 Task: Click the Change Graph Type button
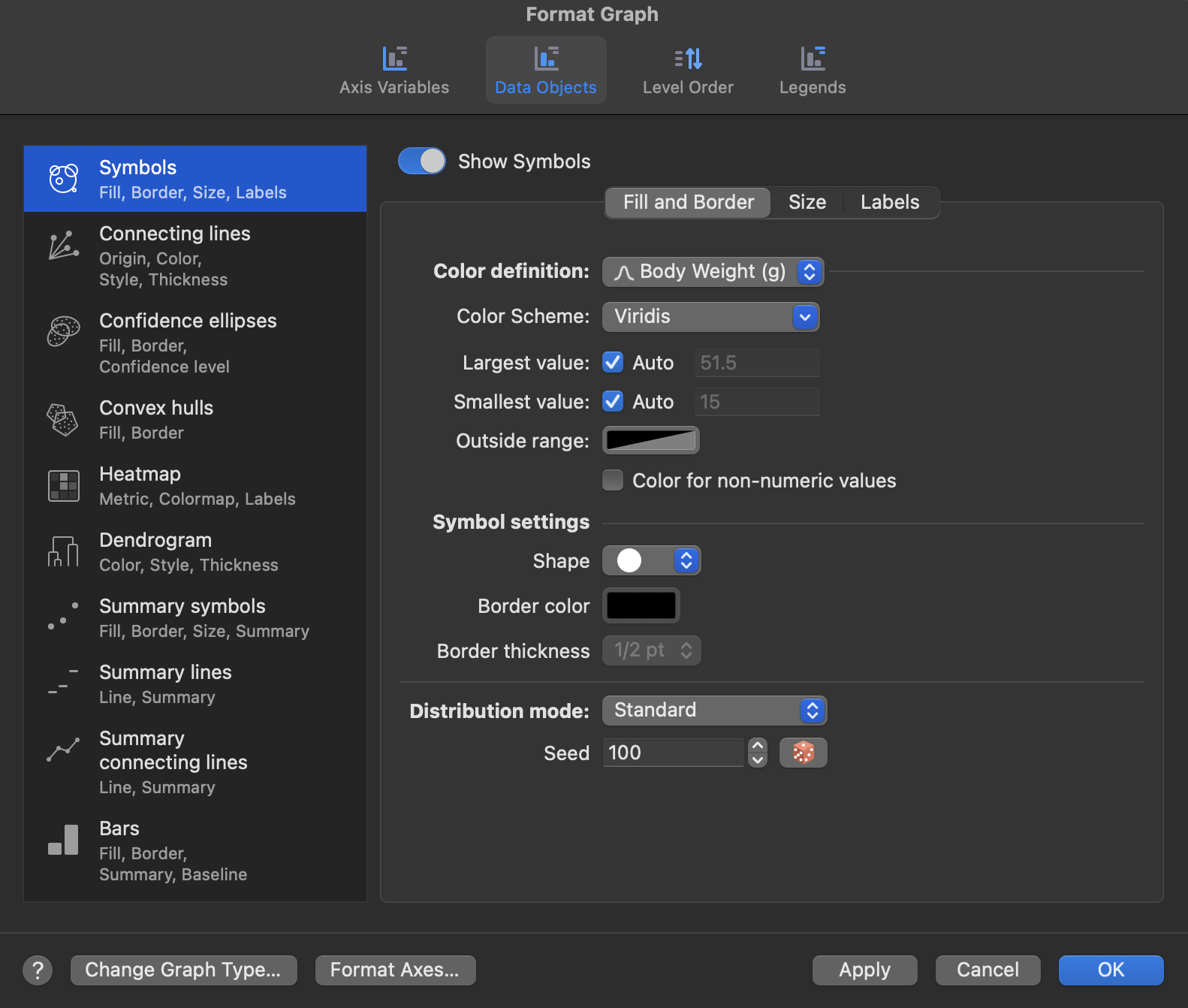184,970
